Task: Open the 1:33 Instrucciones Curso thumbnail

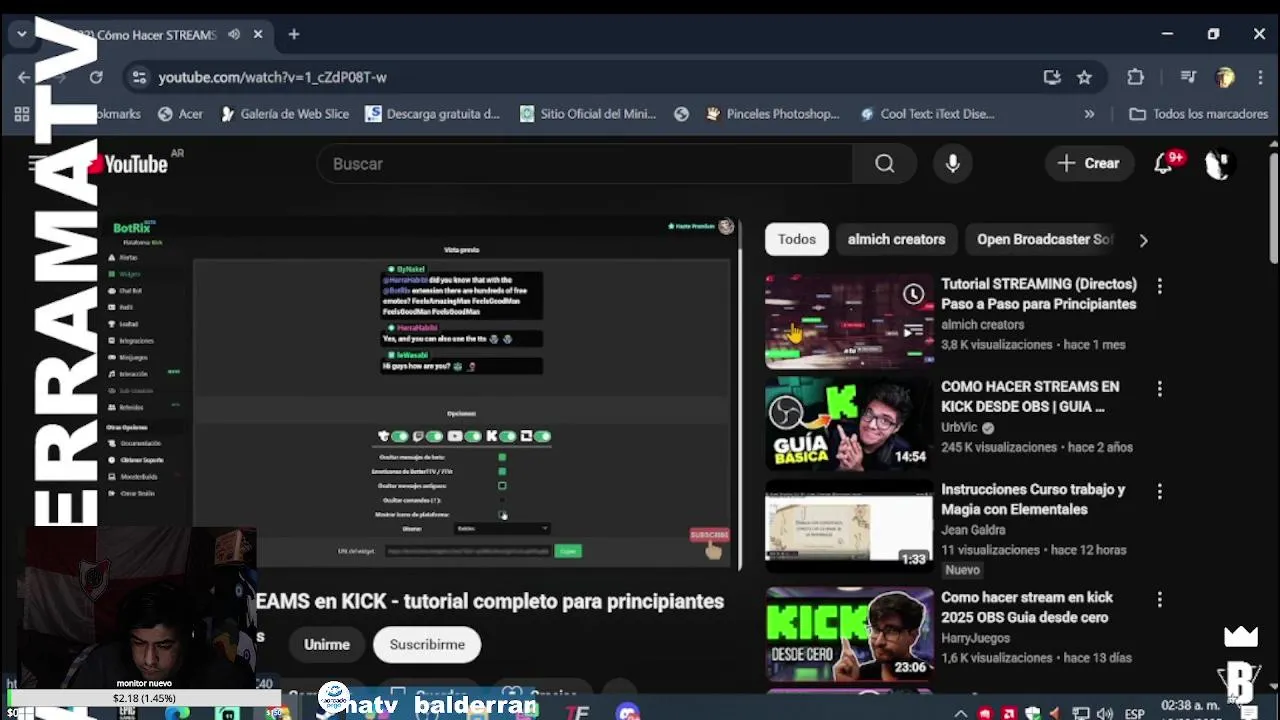Action: point(849,527)
